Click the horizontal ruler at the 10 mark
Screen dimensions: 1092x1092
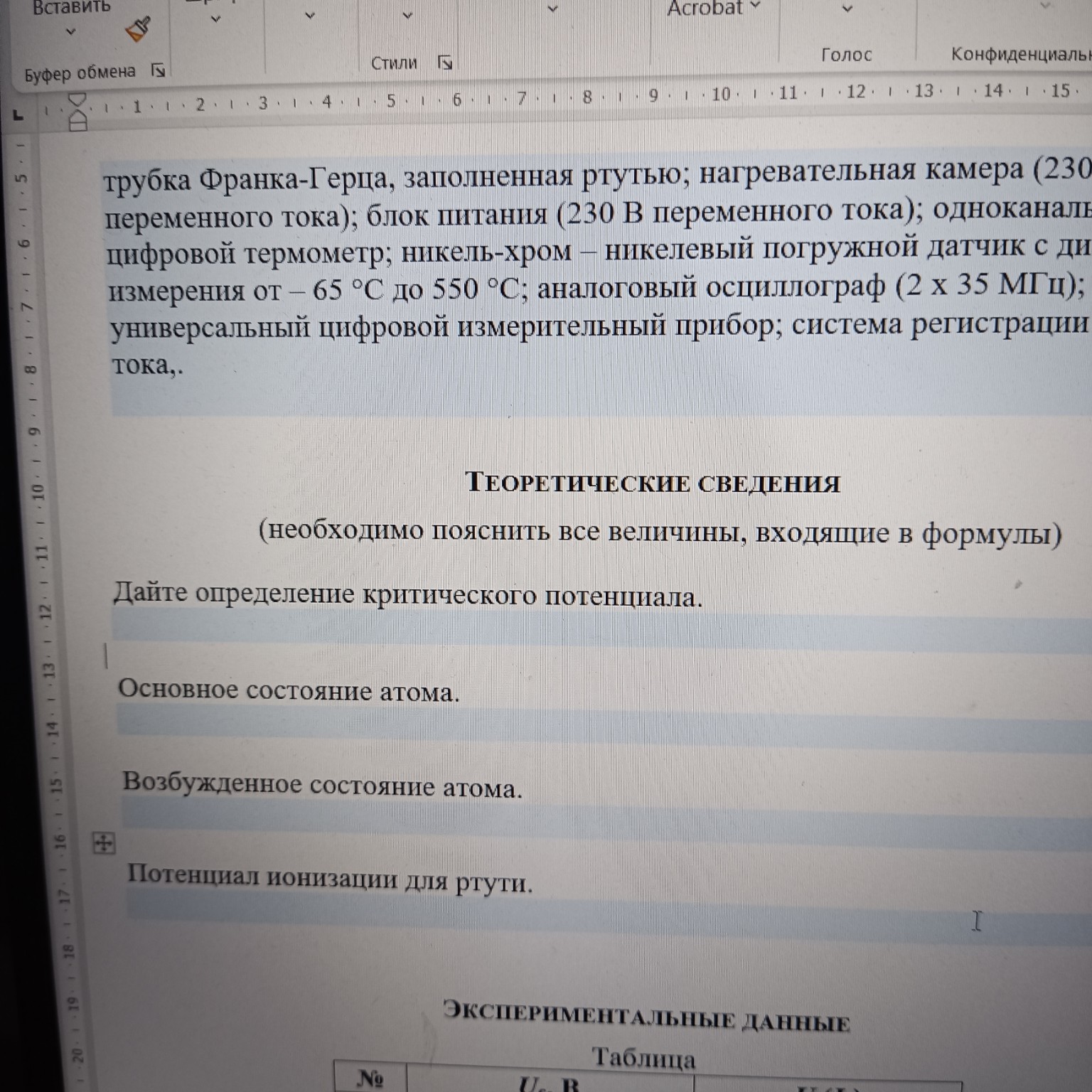pos(720,92)
